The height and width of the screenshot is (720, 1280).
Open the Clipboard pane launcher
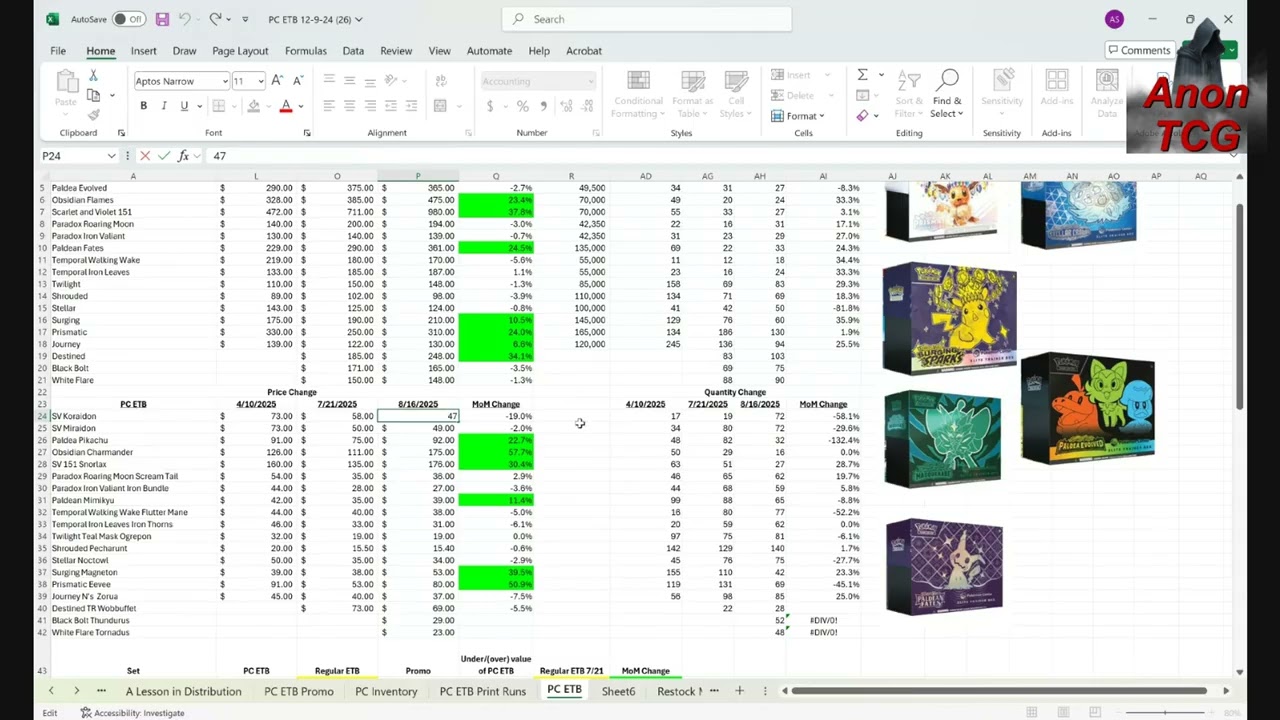(x=121, y=133)
